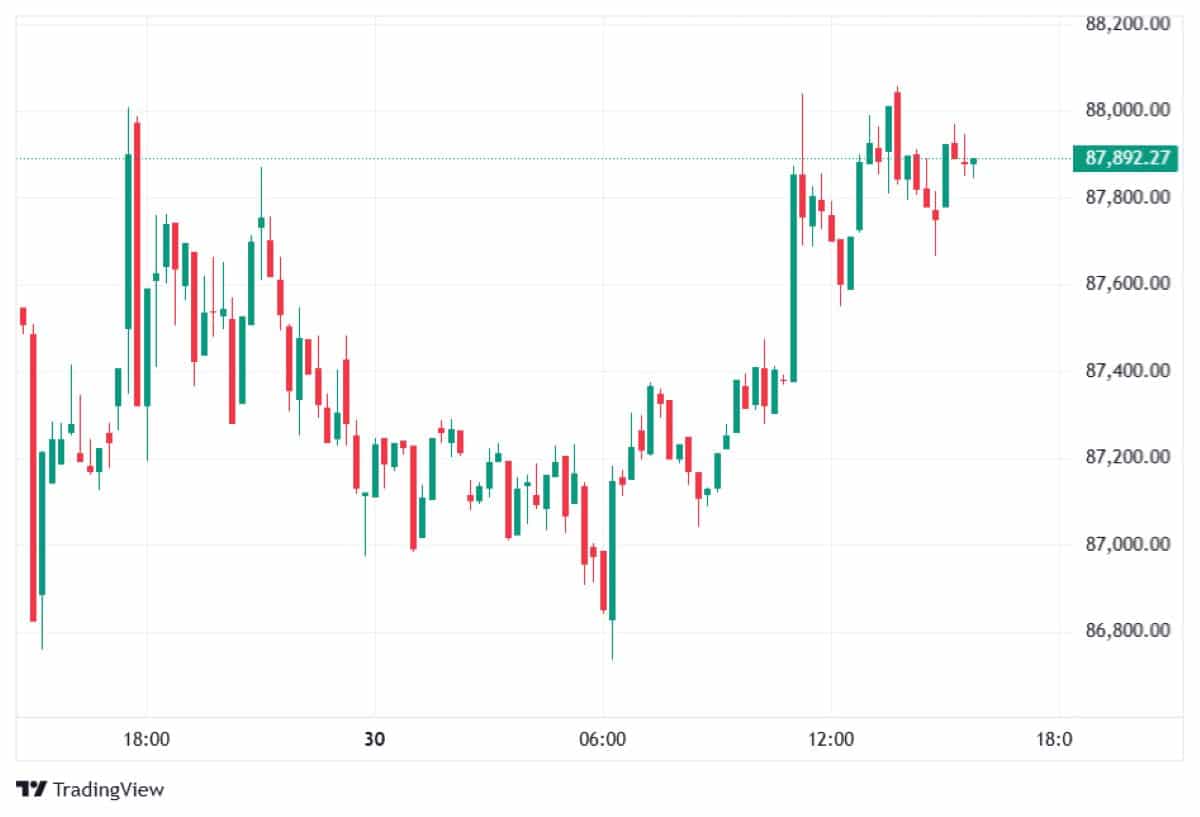1200x817 pixels.
Task: Click the large red candle at chart's left edge
Action: [33, 477]
